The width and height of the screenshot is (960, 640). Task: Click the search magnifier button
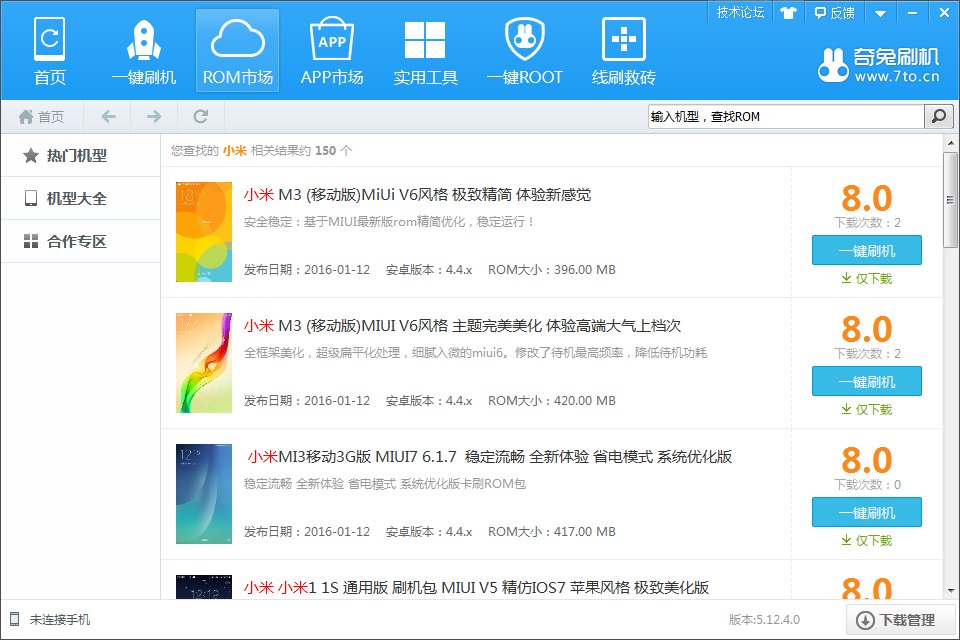(x=939, y=116)
